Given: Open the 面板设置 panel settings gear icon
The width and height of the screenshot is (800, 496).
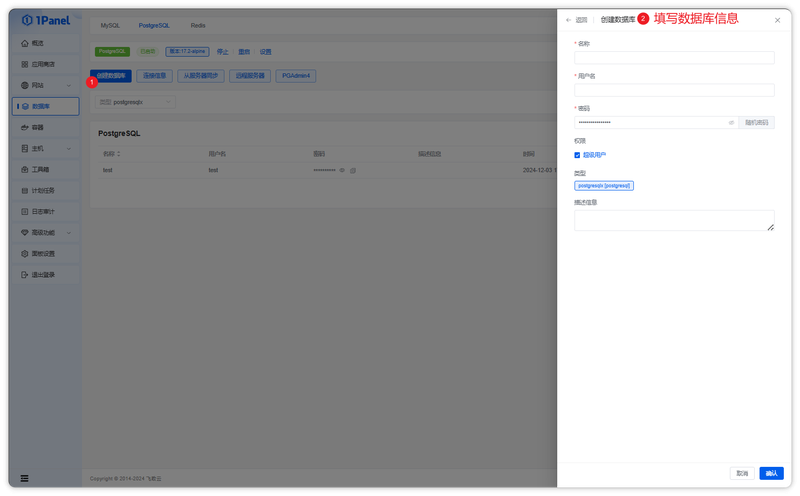Looking at the screenshot, I should [24, 254].
